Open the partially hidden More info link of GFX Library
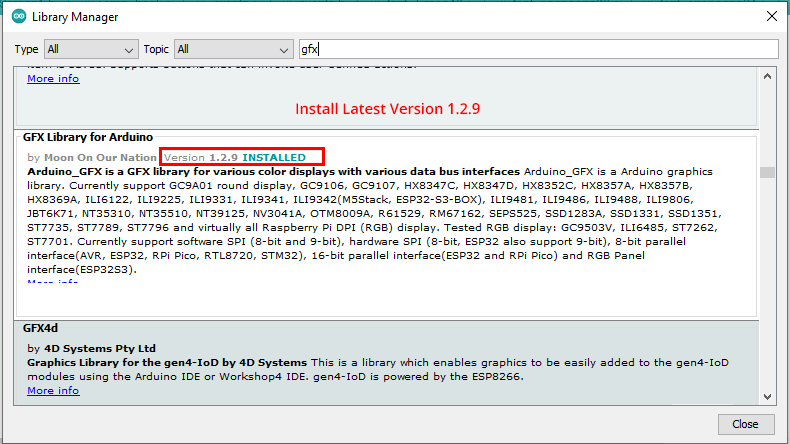790x444 pixels. pos(53,283)
